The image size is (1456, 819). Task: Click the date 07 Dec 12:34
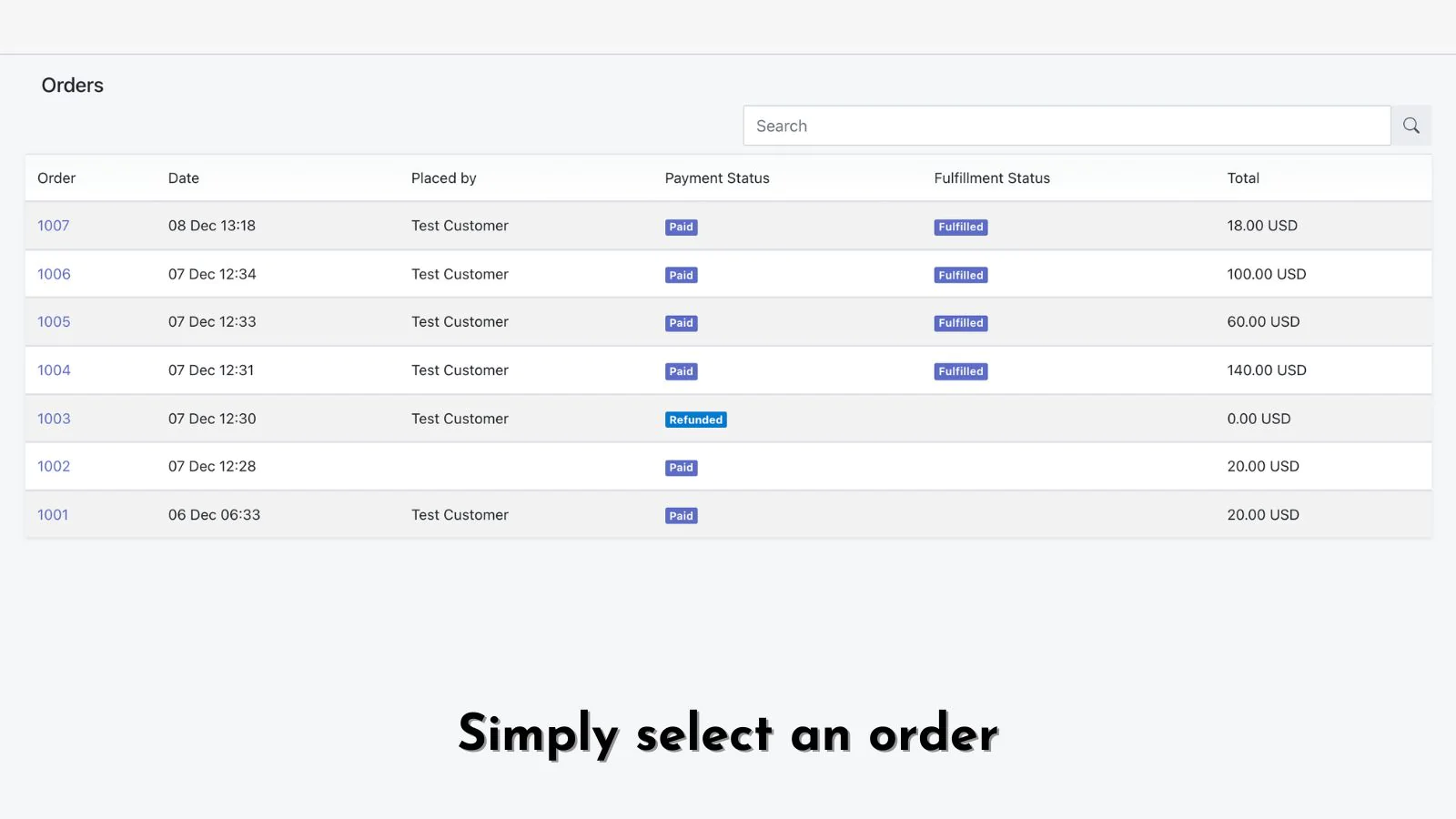(212, 274)
